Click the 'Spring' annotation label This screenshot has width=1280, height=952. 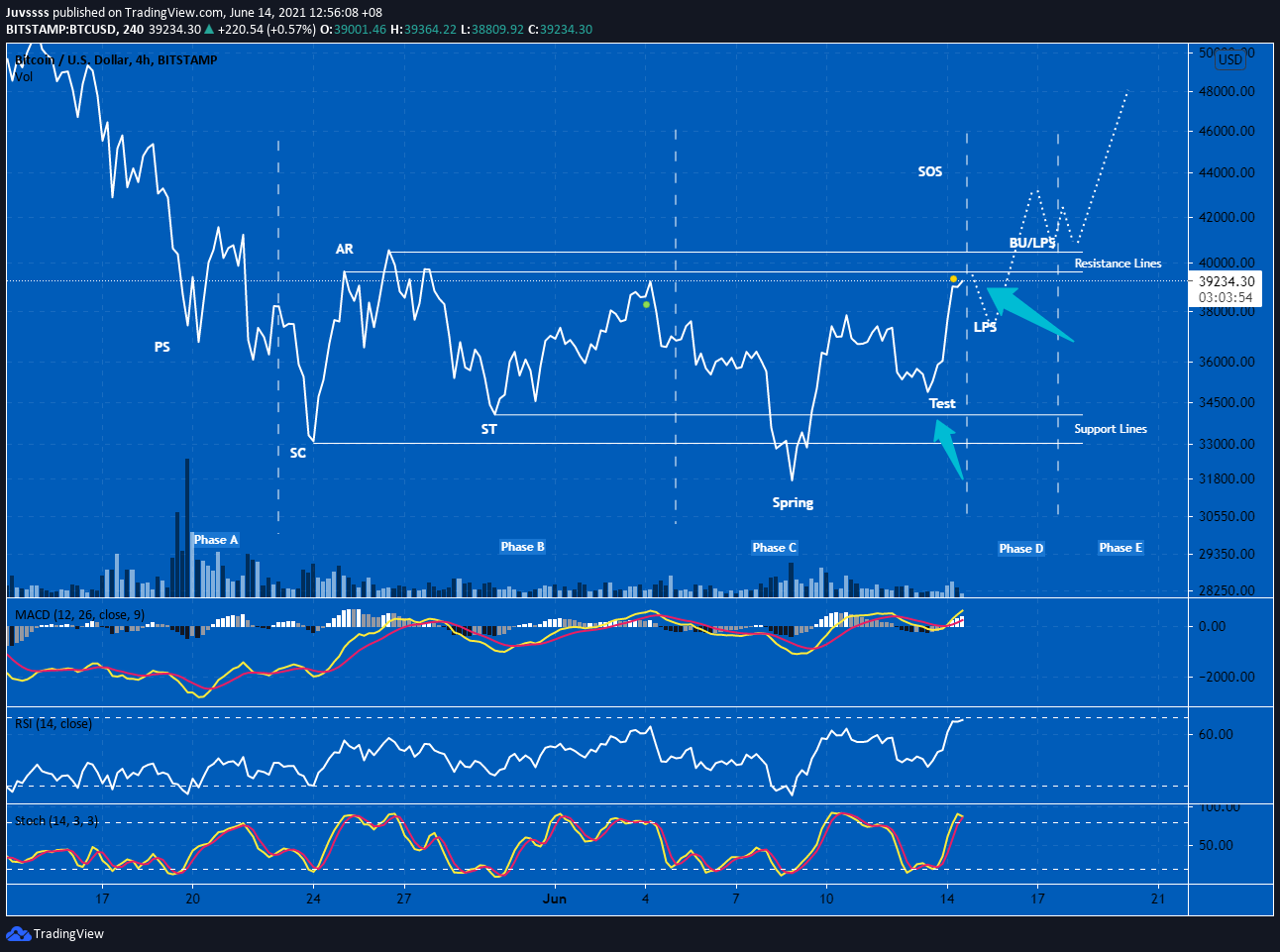click(793, 502)
